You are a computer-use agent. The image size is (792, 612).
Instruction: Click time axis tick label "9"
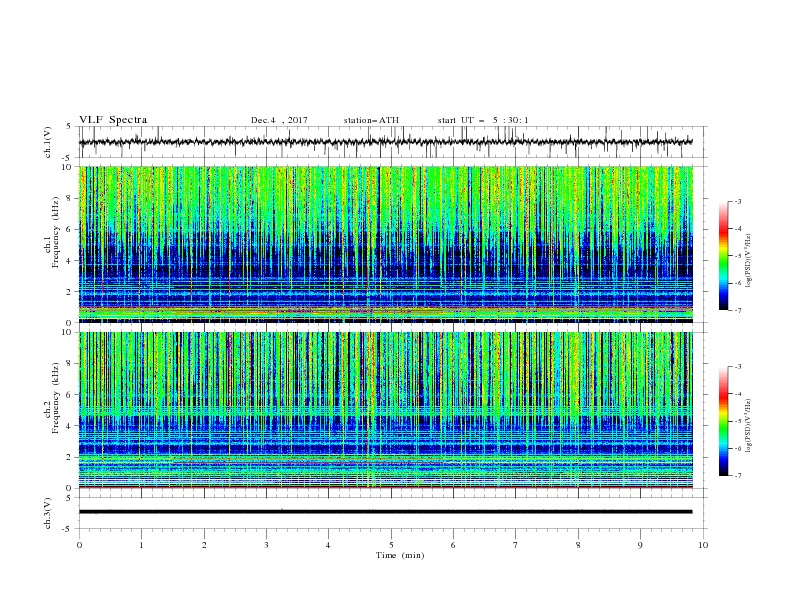640,545
